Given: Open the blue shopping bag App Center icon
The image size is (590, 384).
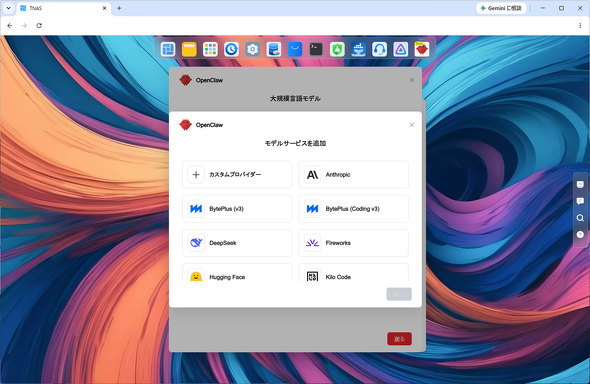Looking at the screenshot, I should click(x=295, y=49).
